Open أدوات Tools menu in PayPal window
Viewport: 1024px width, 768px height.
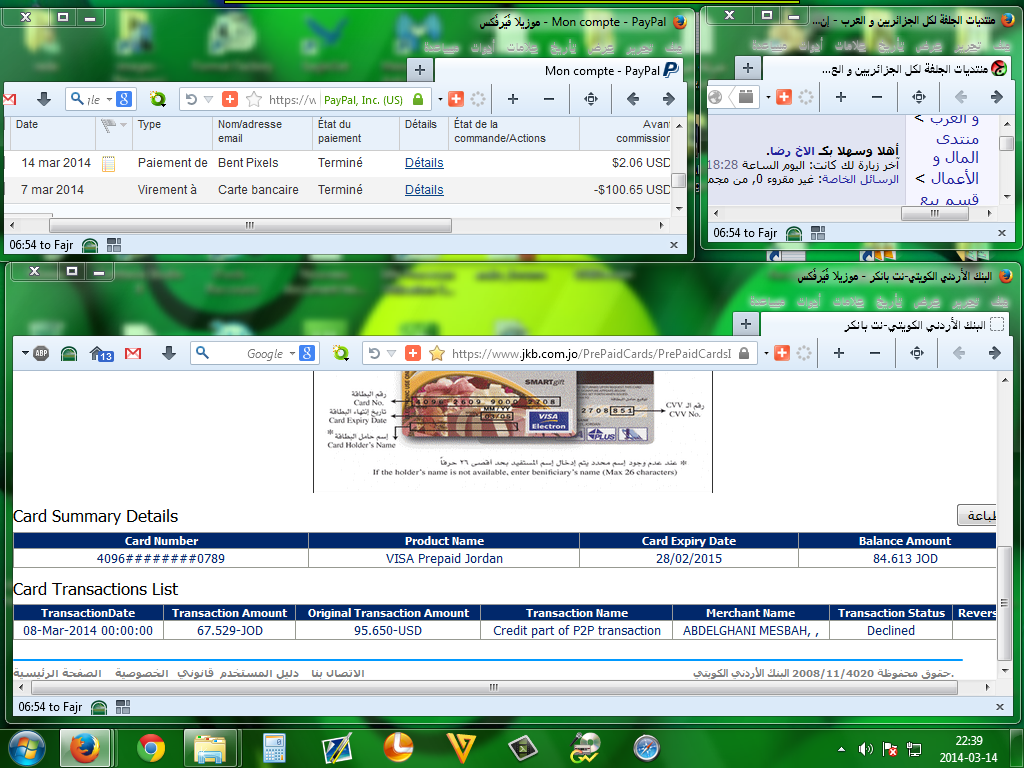click(482, 46)
